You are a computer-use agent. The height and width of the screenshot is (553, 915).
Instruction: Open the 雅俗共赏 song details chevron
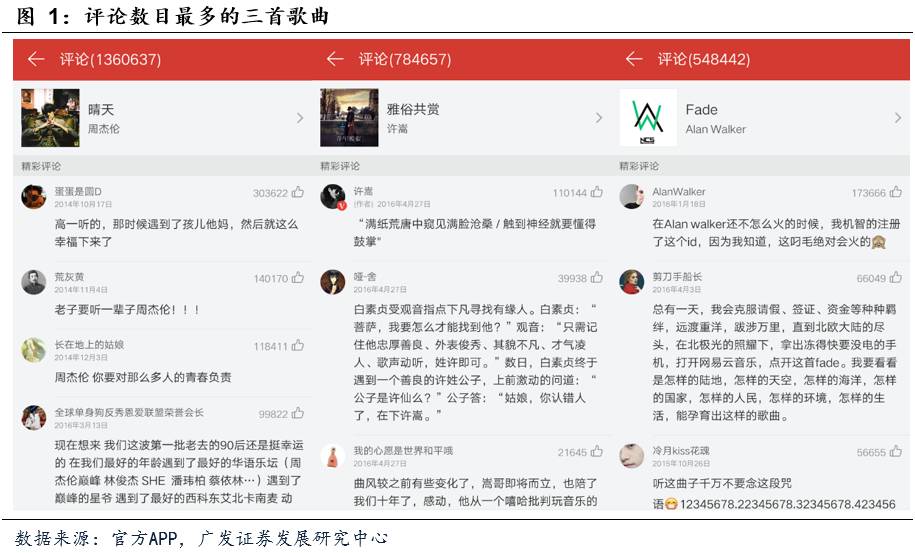click(x=599, y=118)
